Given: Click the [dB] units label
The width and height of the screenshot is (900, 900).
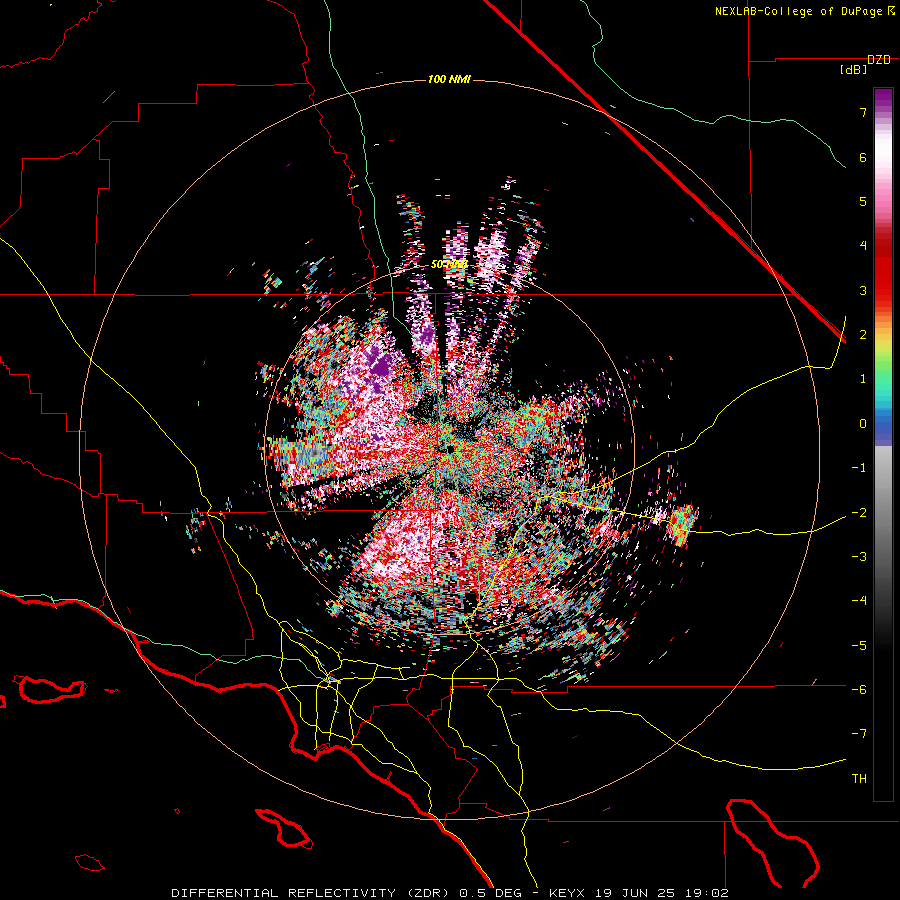Looking at the screenshot, I should (853, 70).
